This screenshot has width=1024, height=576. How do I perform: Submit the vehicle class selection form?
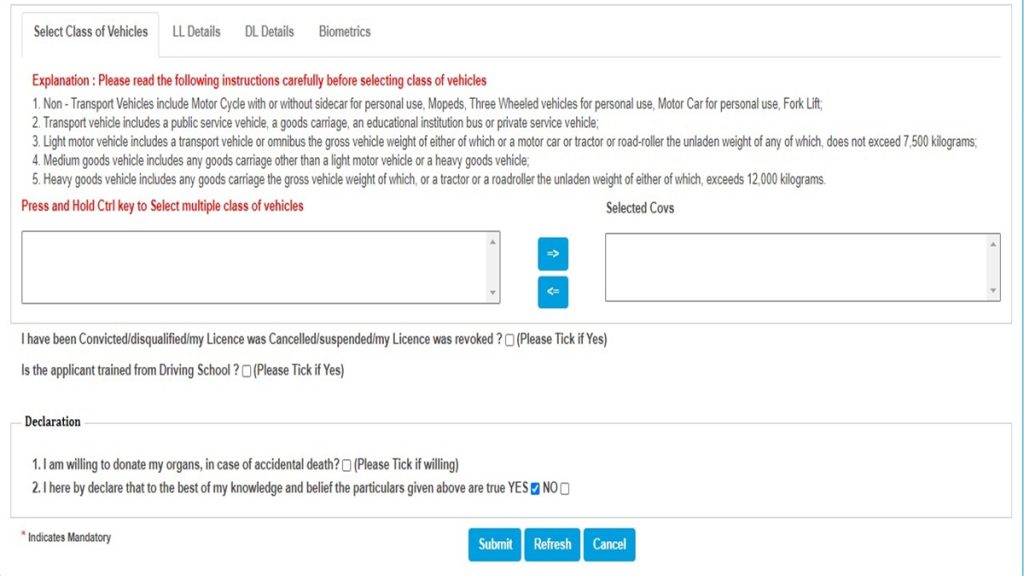point(494,544)
